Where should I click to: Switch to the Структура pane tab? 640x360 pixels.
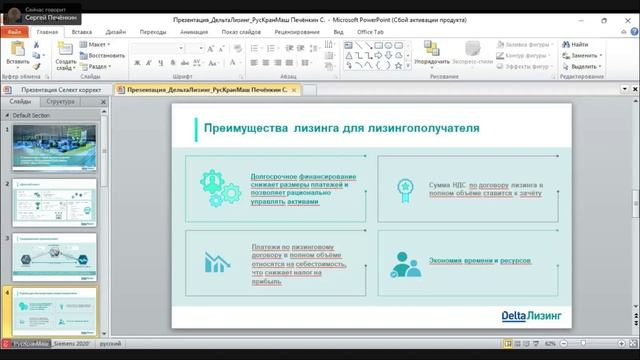[60, 102]
